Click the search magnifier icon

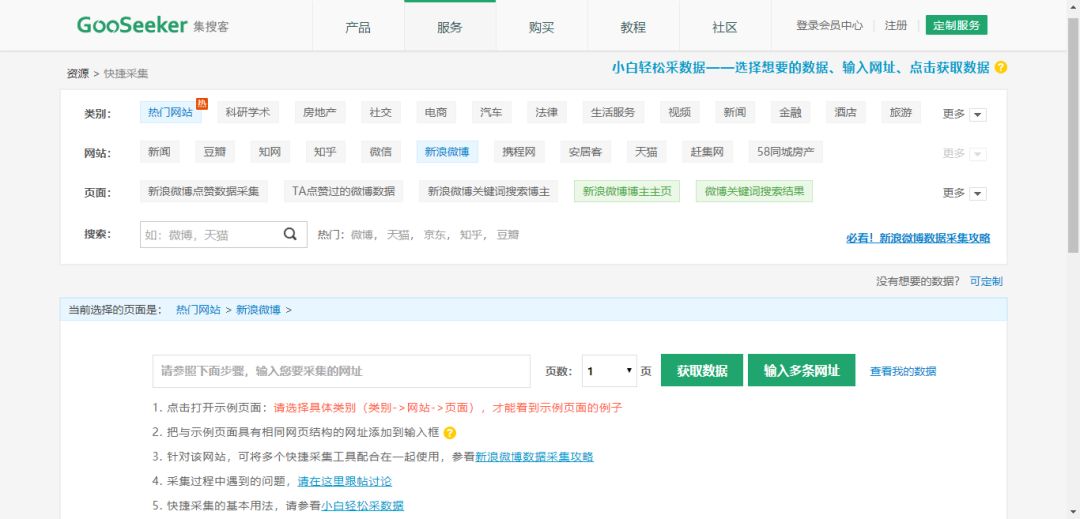[x=291, y=234]
